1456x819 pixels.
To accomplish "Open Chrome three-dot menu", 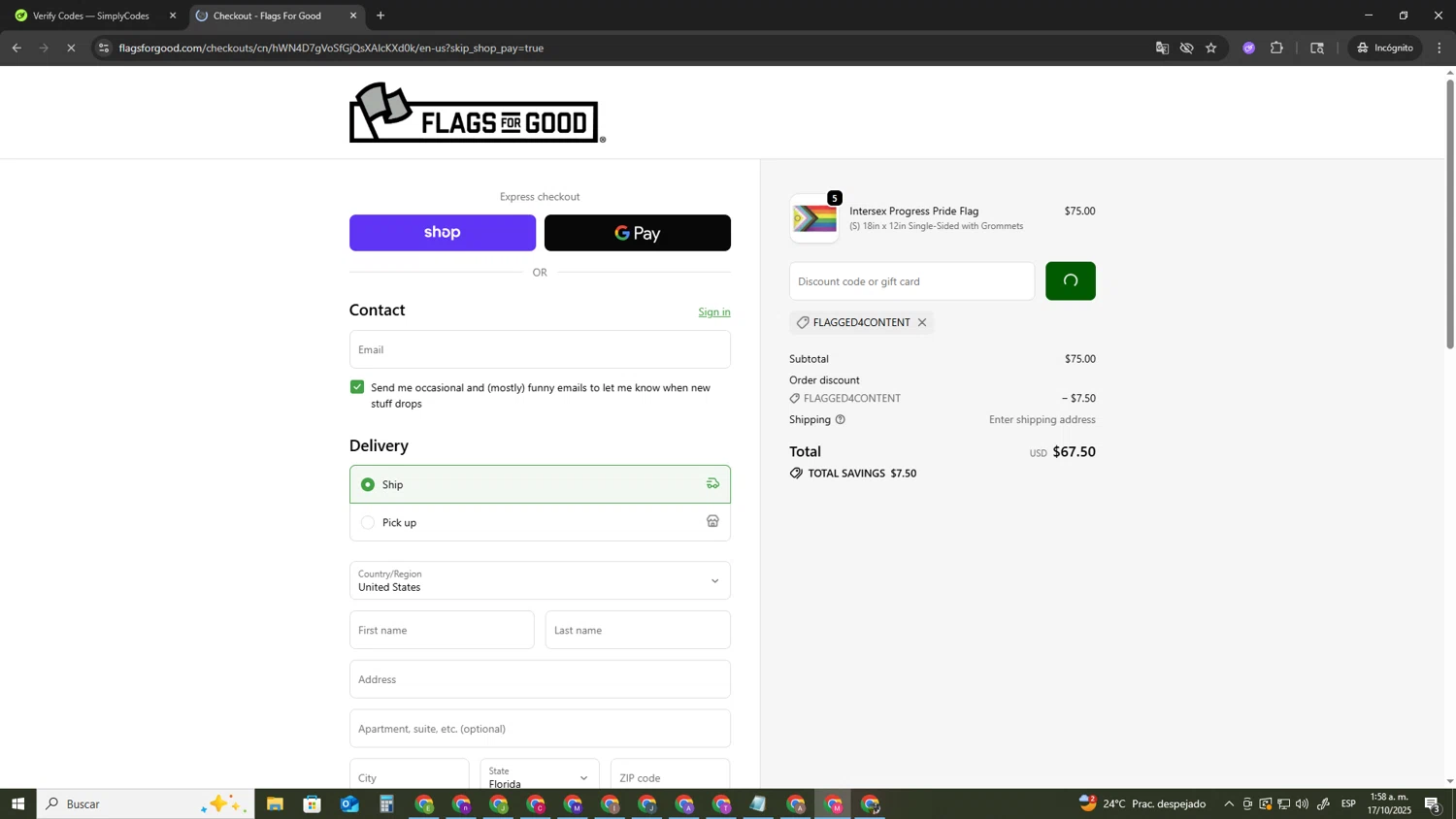I will 1439,48.
